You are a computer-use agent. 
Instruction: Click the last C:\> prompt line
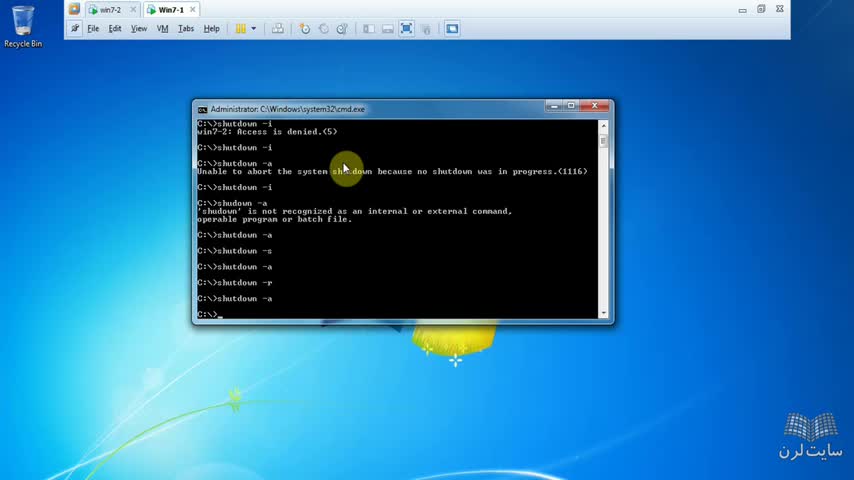(210, 314)
